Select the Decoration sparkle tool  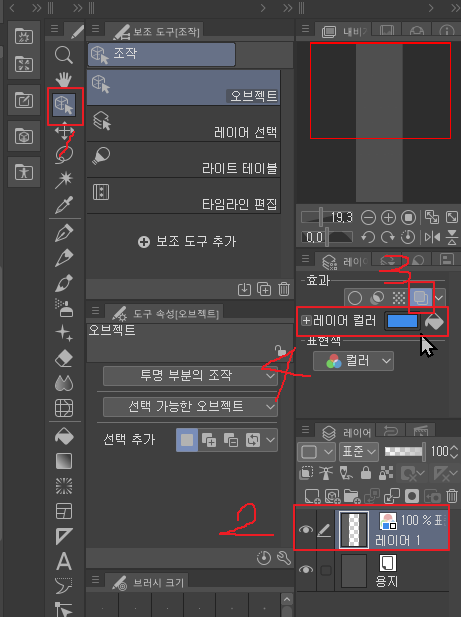64,333
